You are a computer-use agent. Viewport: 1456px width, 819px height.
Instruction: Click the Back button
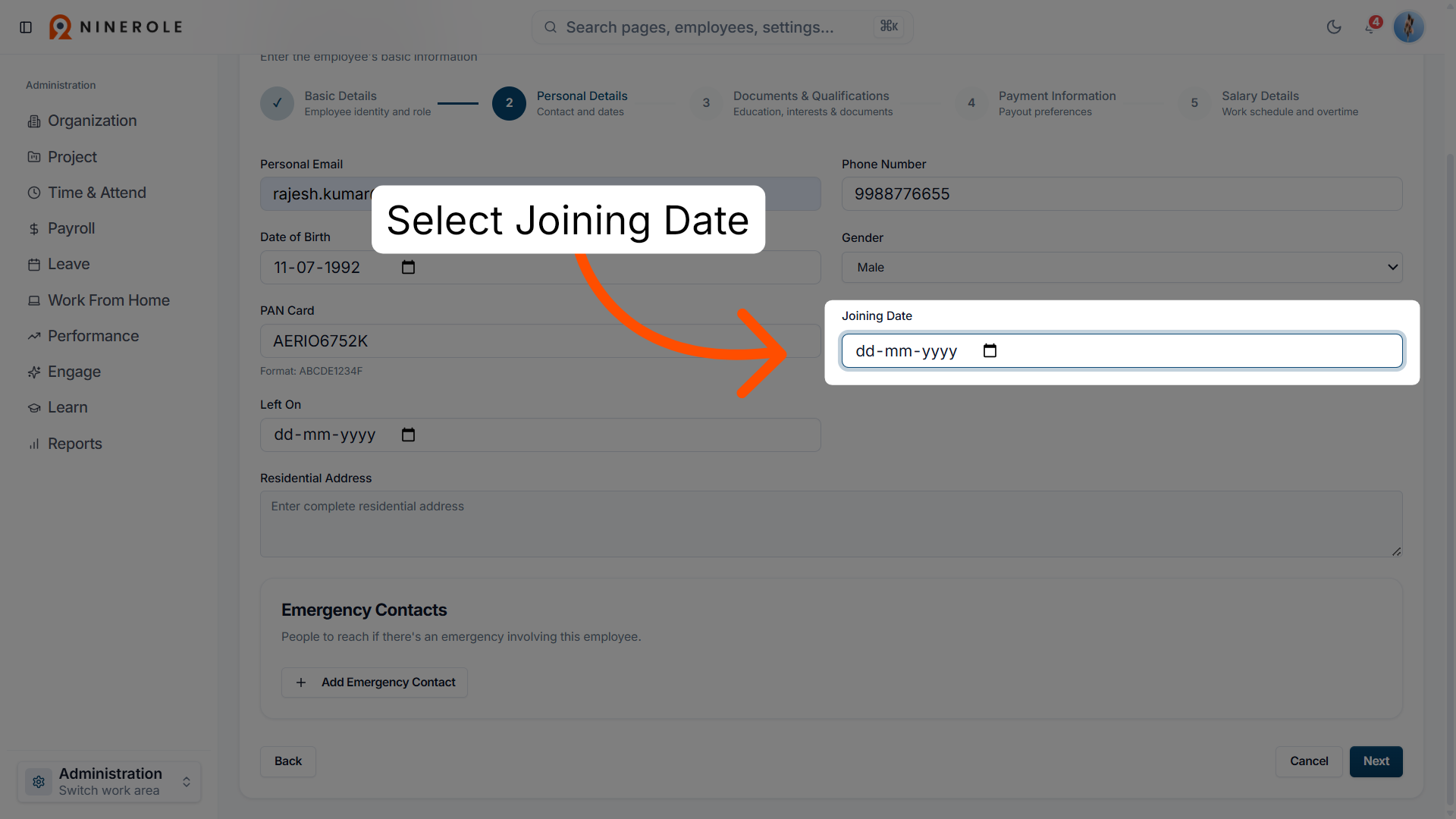click(288, 761)
